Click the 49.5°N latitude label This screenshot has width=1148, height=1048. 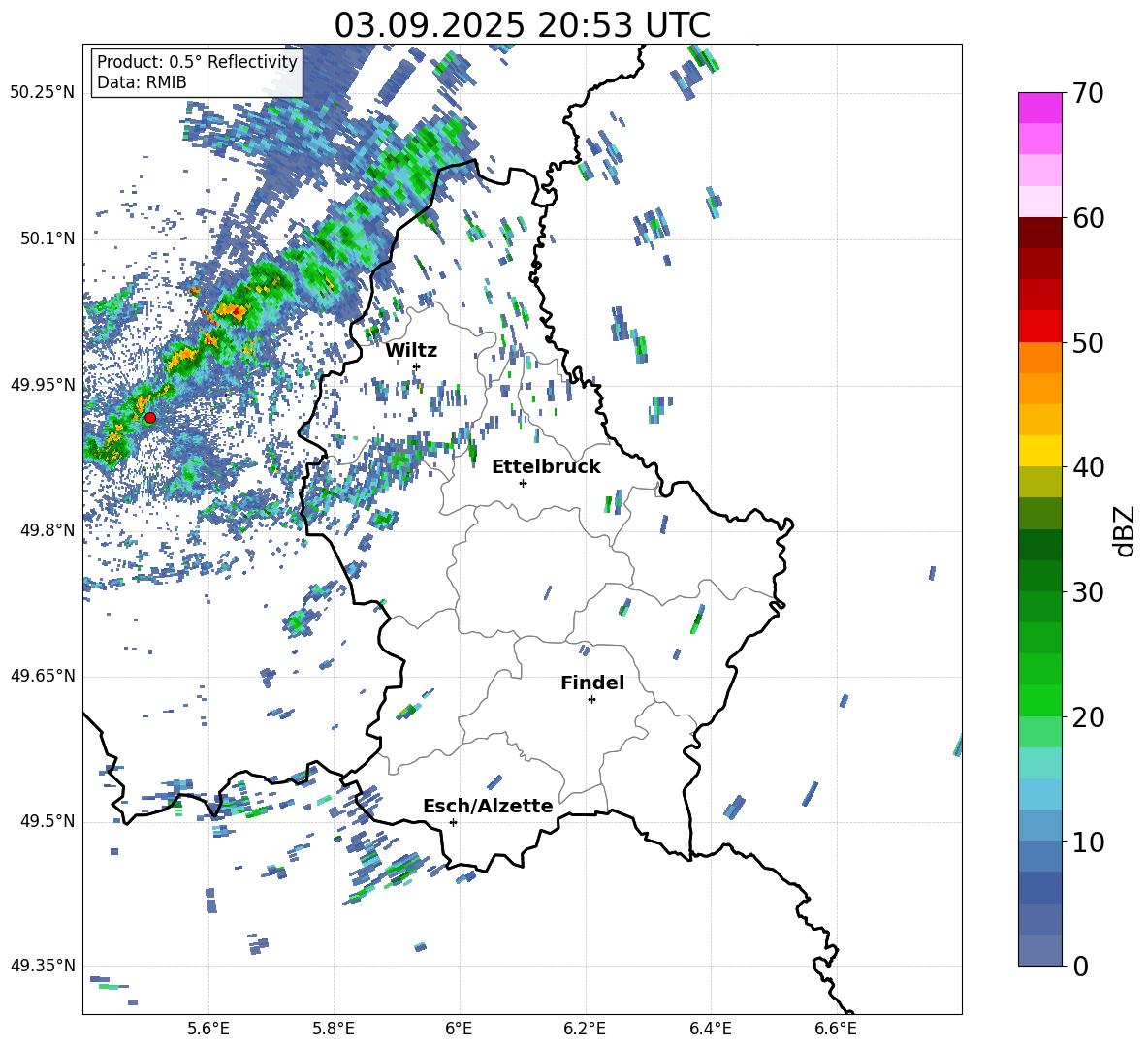click(47, 821)
